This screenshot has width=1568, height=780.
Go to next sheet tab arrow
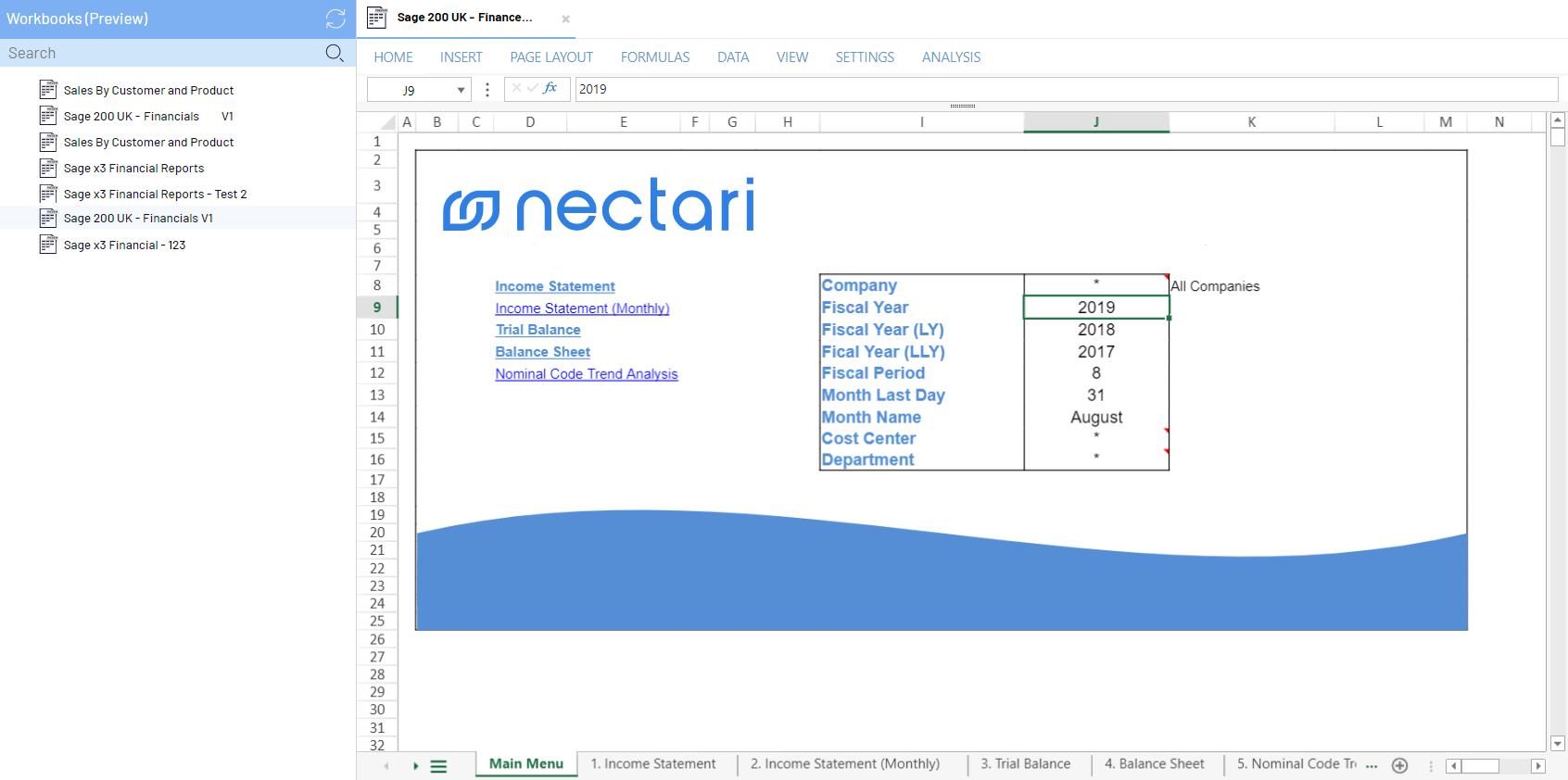(416, 766)
